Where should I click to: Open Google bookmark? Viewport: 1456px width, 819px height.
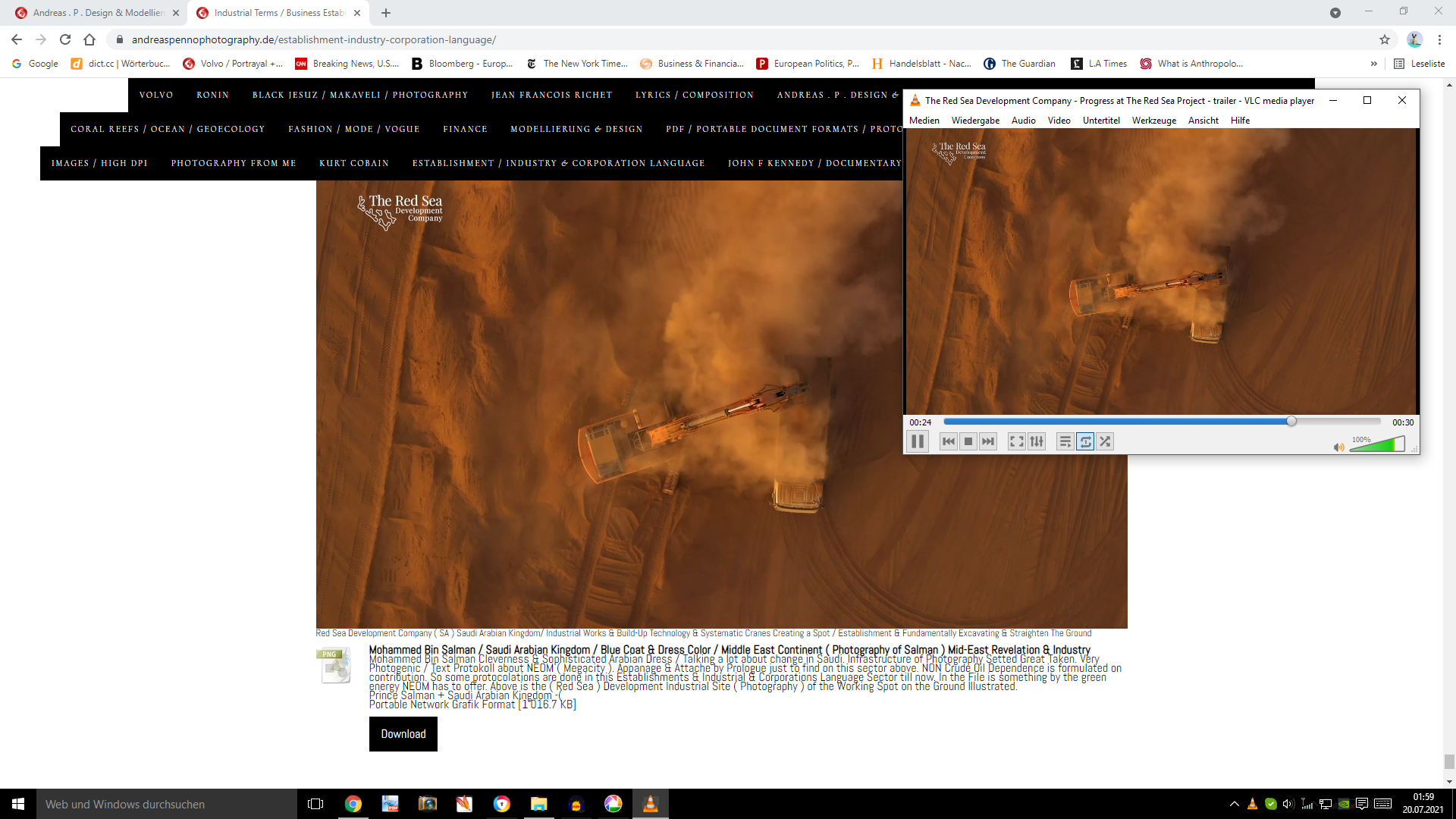(35, 64)
